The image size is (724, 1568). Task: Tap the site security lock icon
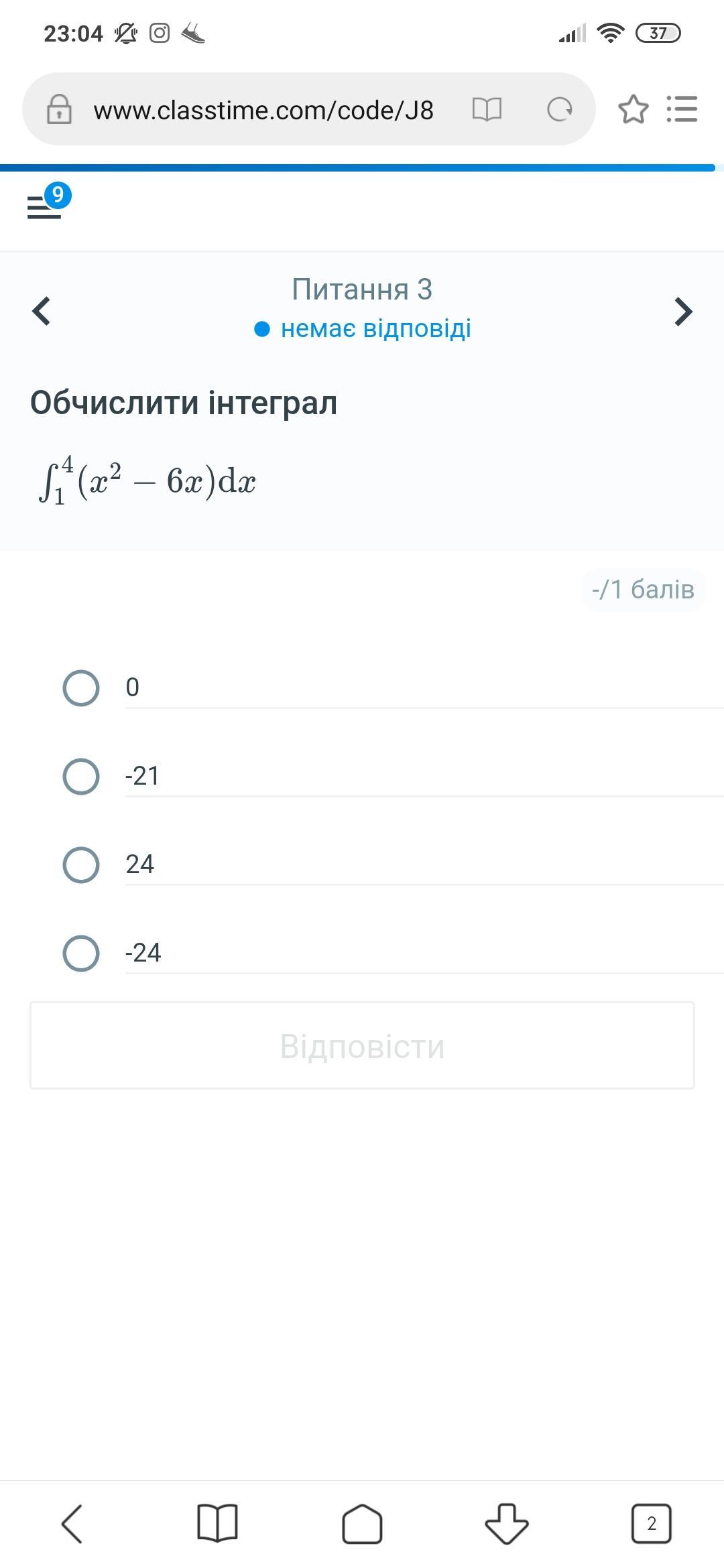click(59, 109)
